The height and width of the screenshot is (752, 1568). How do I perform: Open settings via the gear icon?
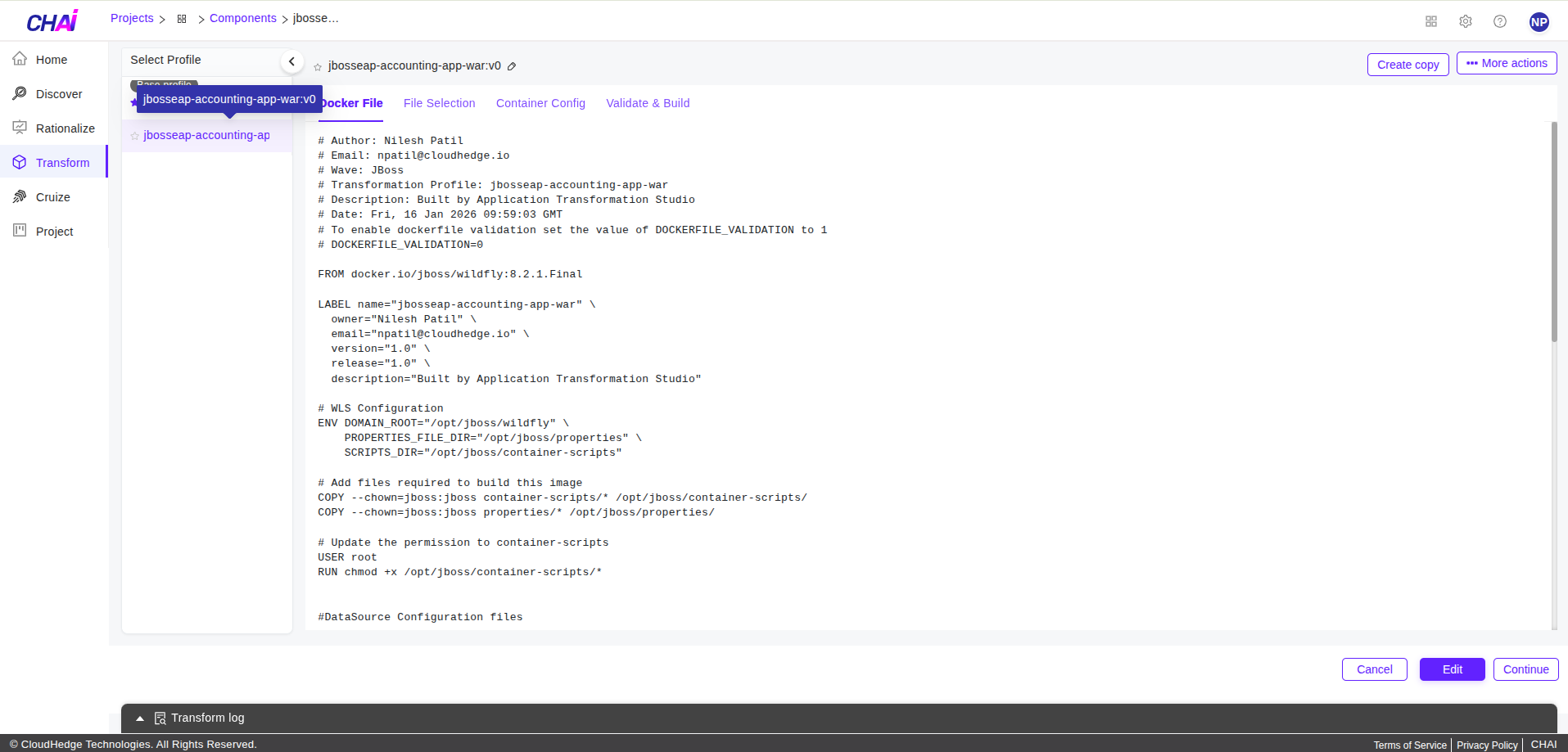click(x=1466, y=21)
